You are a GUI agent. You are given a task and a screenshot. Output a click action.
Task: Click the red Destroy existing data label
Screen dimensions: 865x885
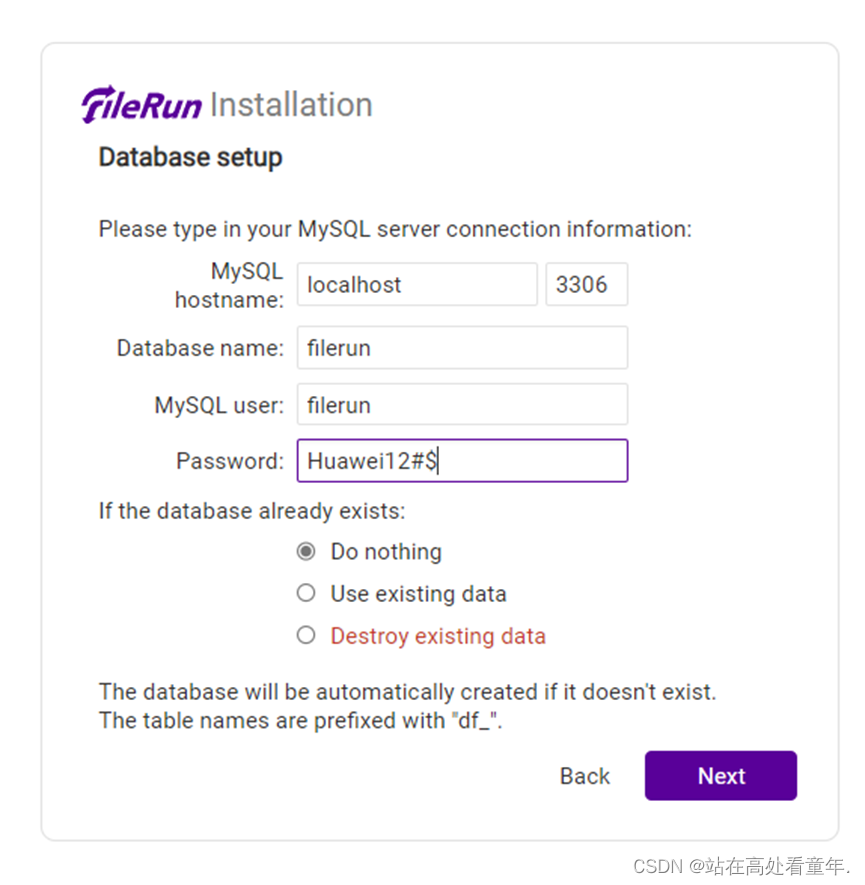tap(438, 635)
